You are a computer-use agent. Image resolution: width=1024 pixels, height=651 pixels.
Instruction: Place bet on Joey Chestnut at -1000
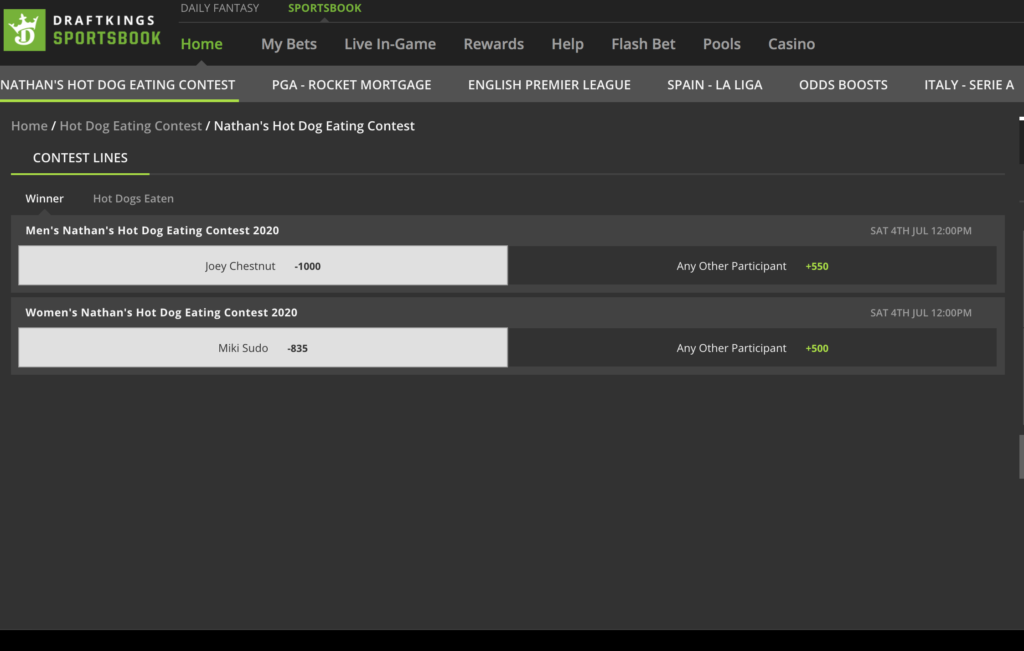point(262,266)
